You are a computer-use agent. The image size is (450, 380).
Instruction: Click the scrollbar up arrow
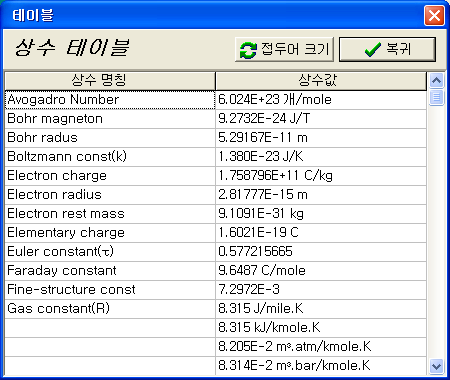click(x=436, y=80)
